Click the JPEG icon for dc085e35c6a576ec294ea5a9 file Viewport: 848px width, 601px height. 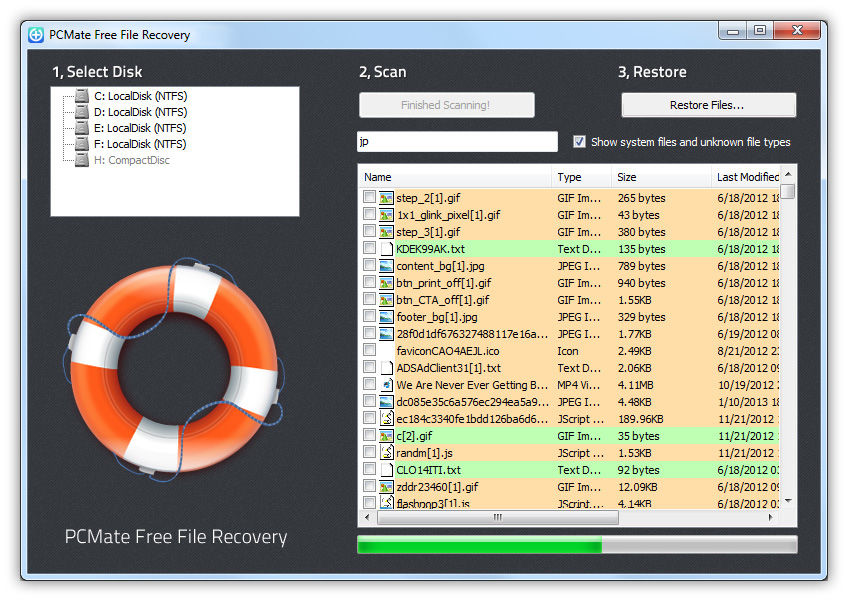point(386,402)
